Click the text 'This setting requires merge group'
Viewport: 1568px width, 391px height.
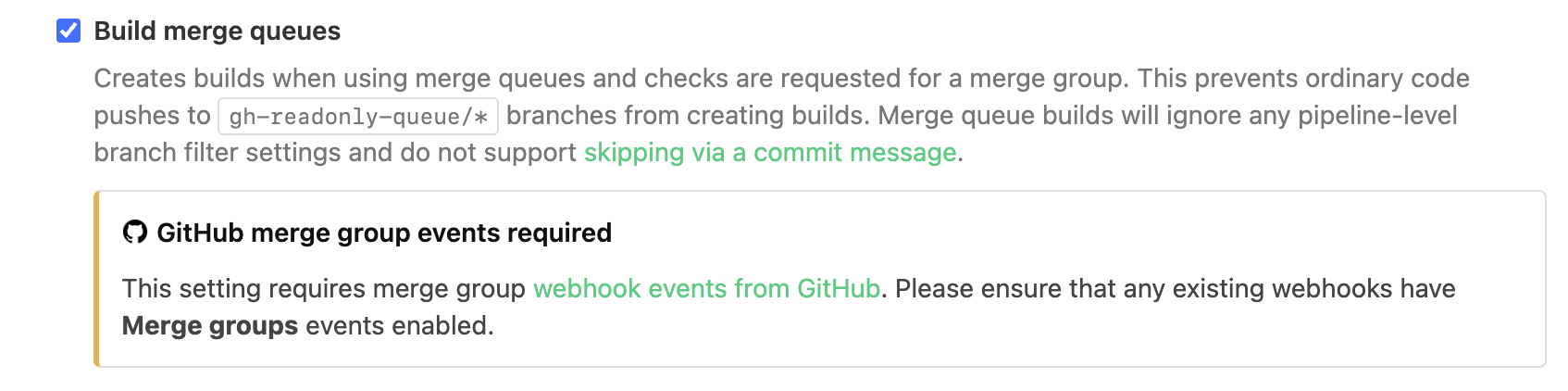(x=324, y=289)
